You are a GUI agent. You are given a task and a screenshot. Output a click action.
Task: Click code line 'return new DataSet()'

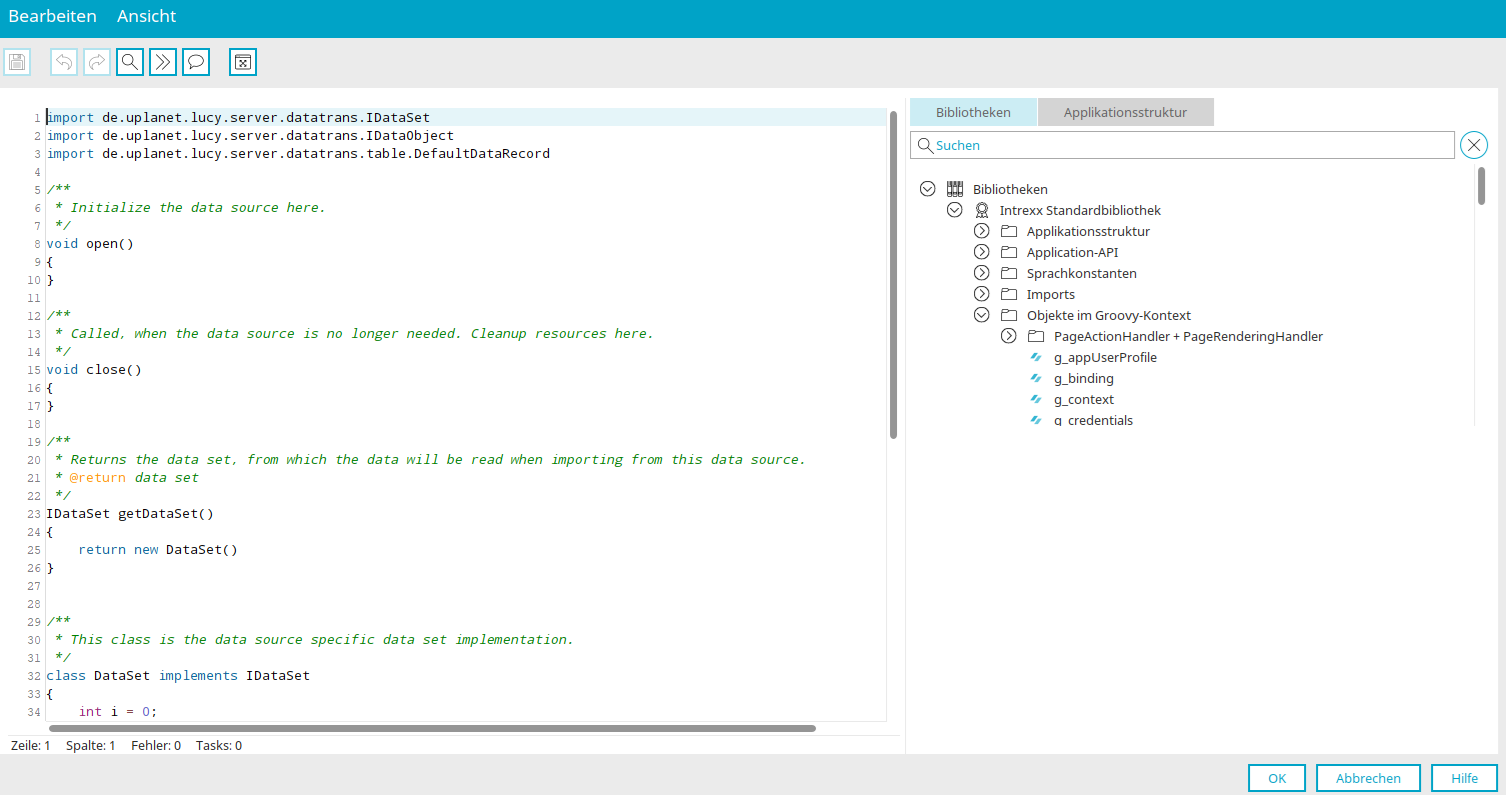pos(158,549)
